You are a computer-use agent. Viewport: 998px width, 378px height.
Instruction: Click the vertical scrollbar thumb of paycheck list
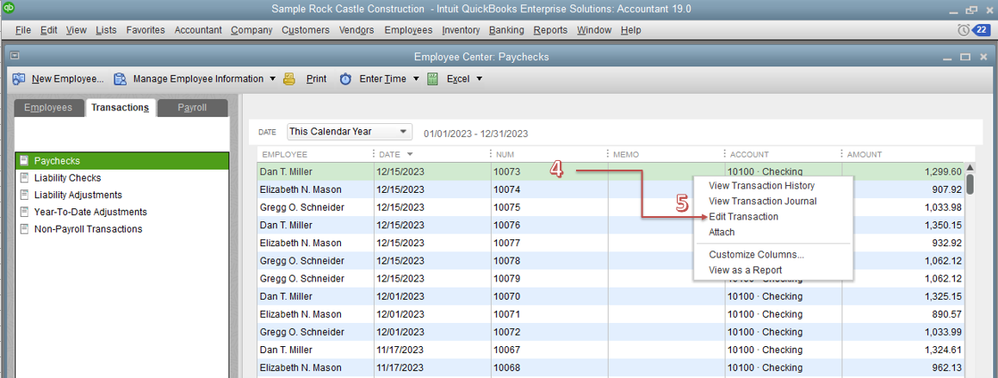[x=970, y=184]
